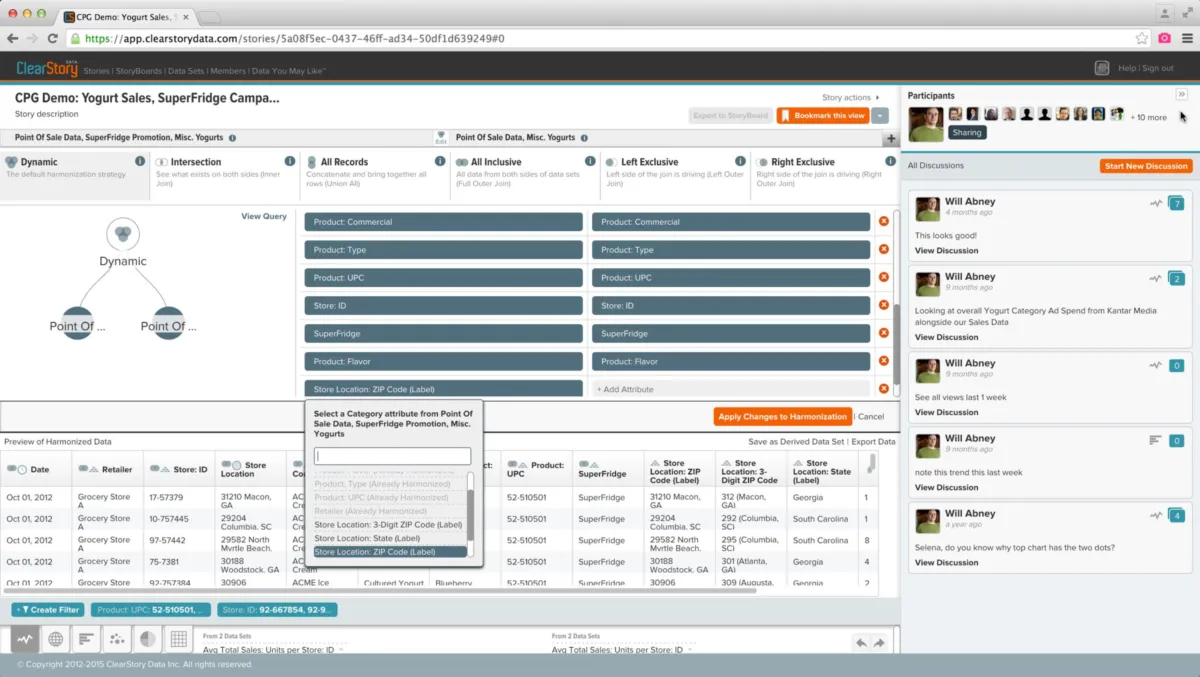This screenshot has height=677, width=1200.
Task: Bookmark page with Chrome star icon
Action: click(1142, 38)
